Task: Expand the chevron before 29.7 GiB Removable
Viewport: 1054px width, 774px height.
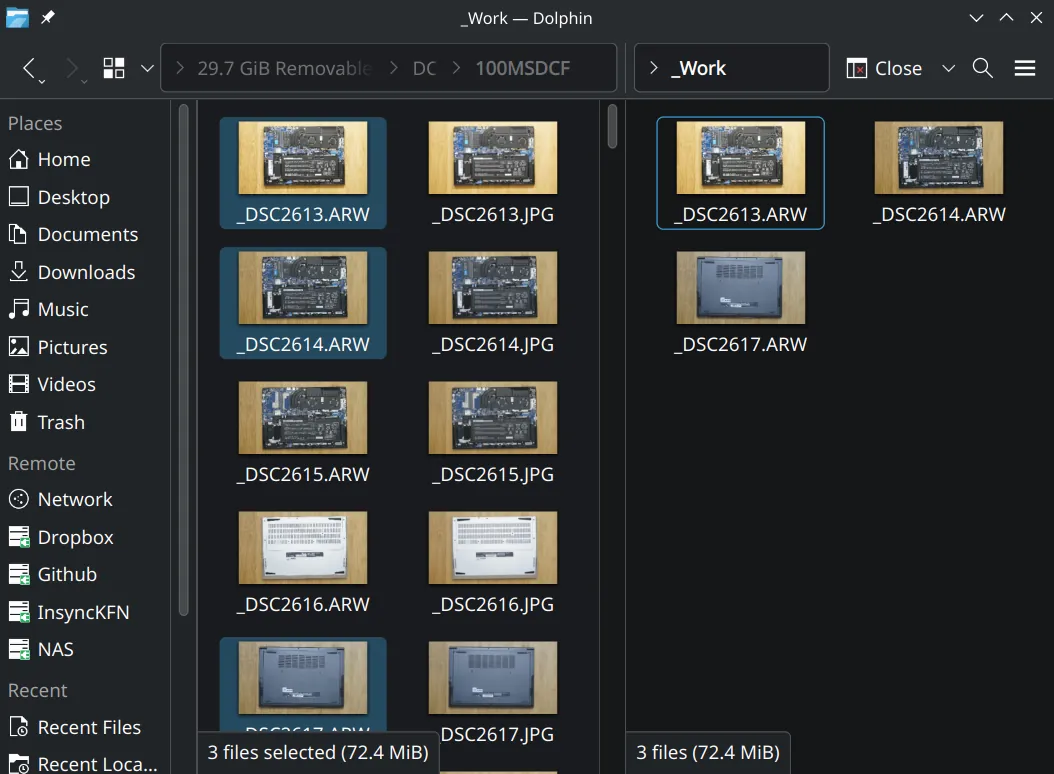Action: (x=179, y=68)
